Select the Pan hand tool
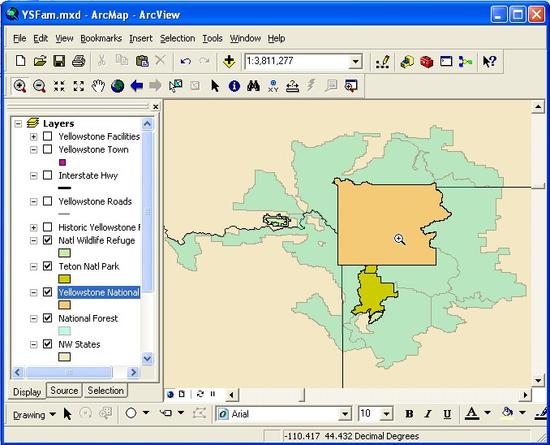This screenshot has height=445, width=550. click(x=98, y=86)
